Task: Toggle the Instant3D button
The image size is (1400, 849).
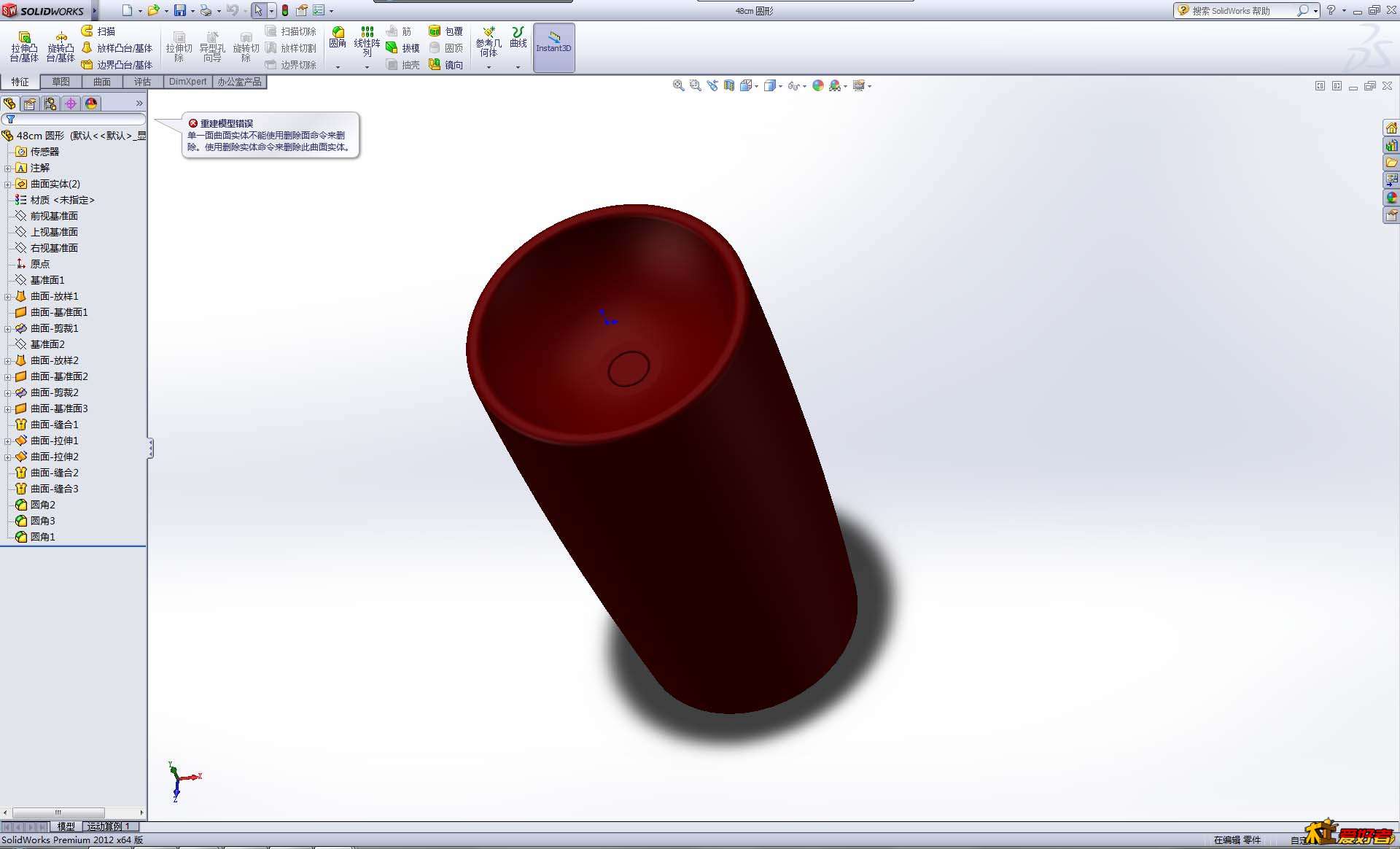Action: [553, 47]
